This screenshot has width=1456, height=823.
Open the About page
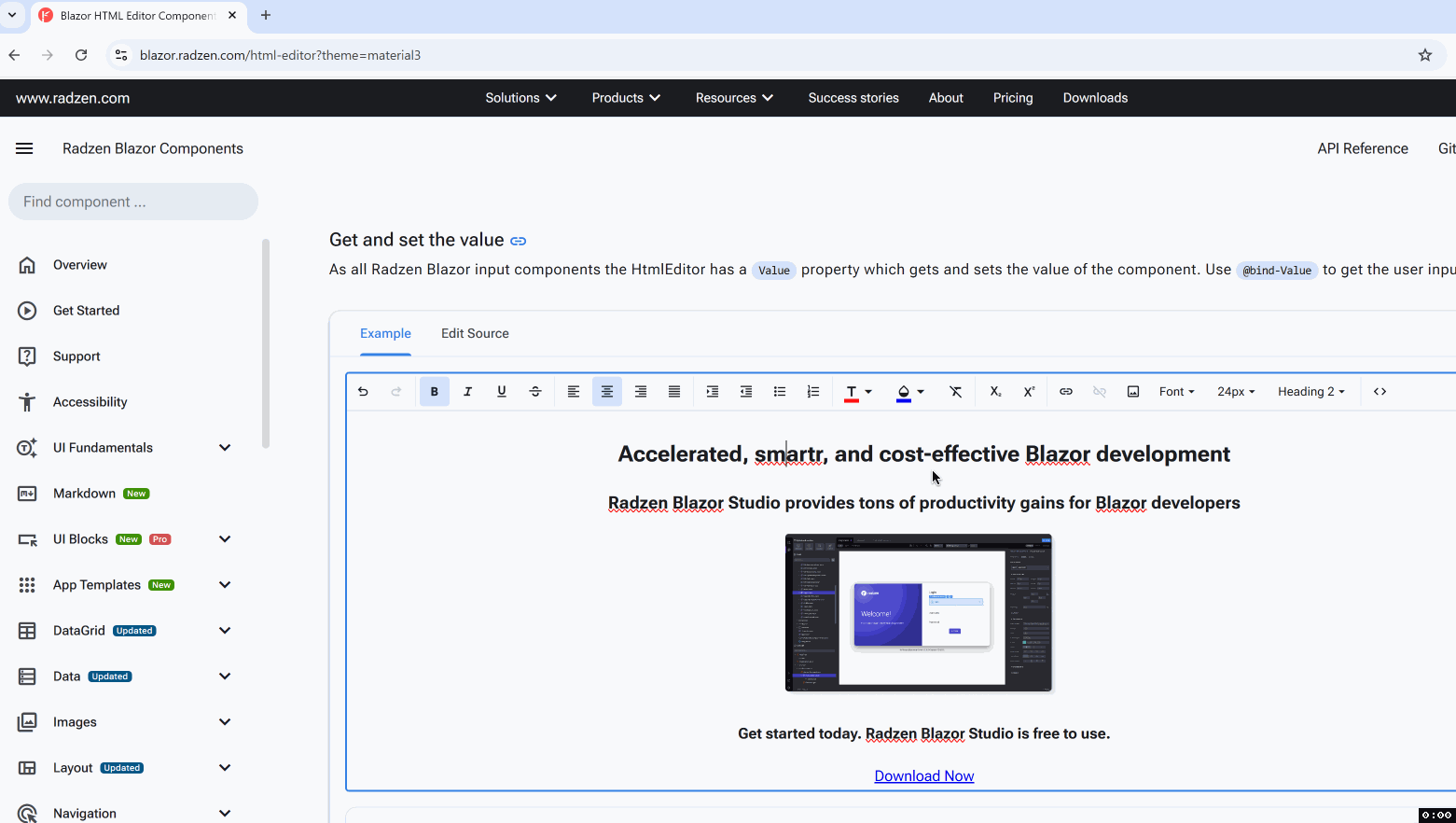[x=946, y=98]
